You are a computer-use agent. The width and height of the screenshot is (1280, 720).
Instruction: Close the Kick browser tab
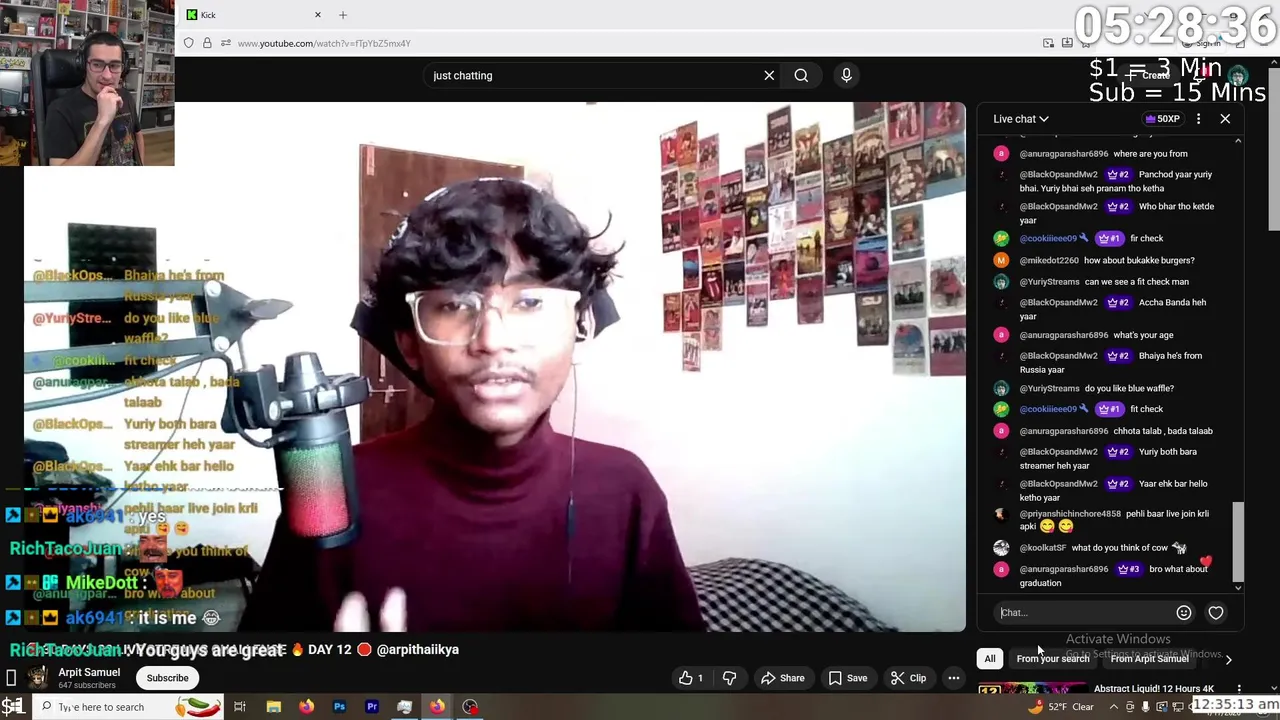click(x=318, y=15)
